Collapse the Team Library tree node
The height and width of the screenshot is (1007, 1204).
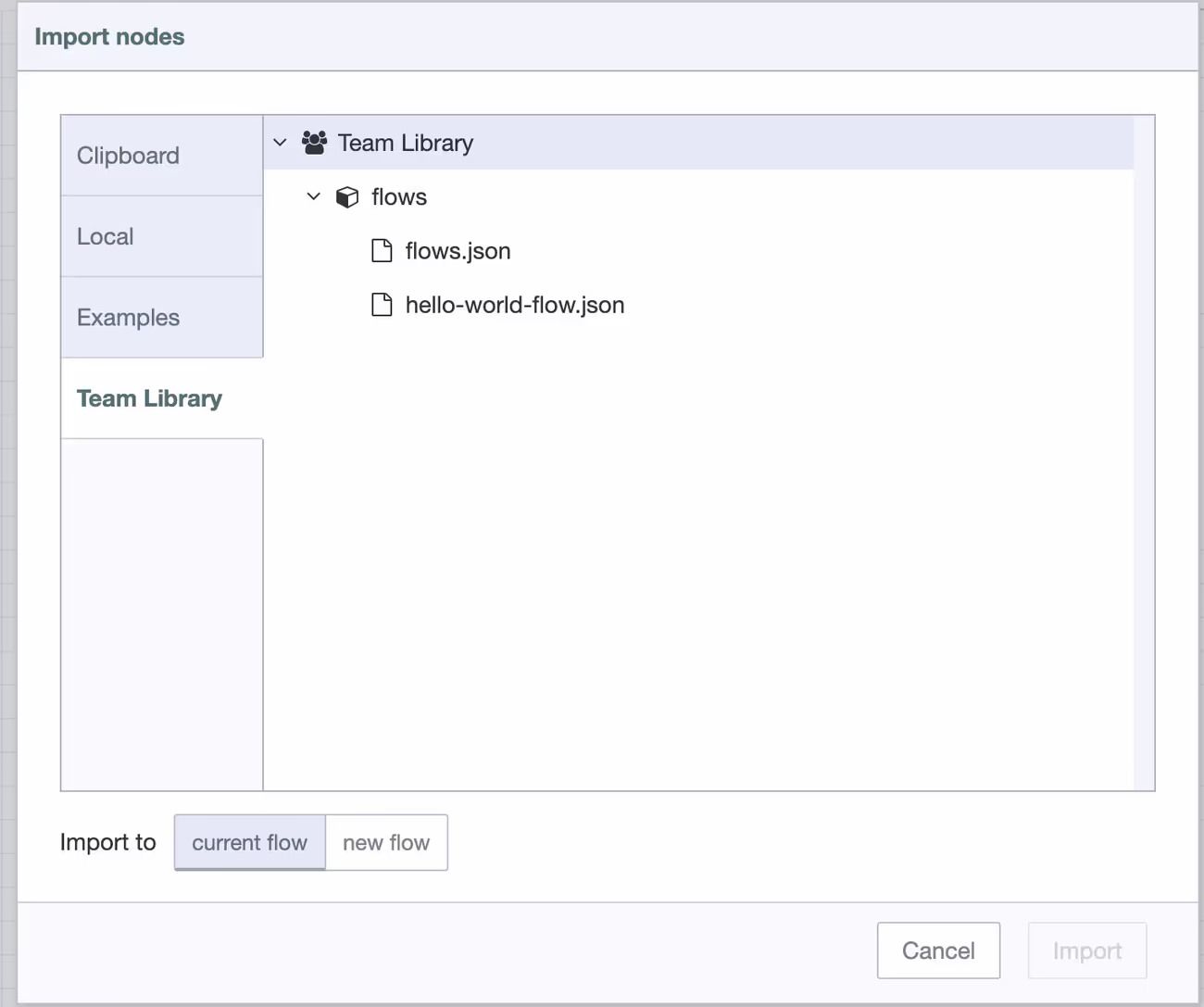280,143
